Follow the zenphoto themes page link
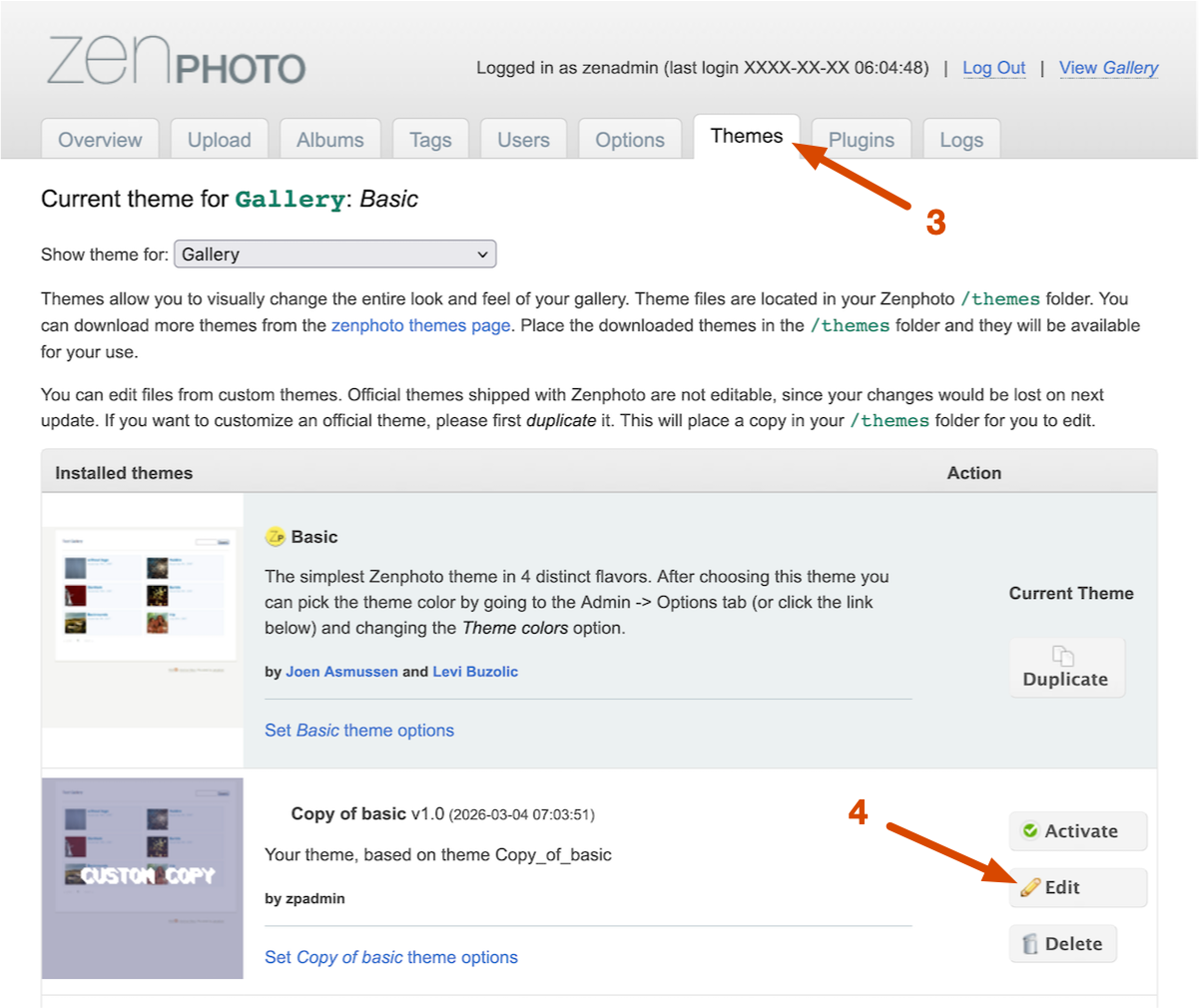The height and width of the screenshot is (1008, 1199). click(420, 325)
